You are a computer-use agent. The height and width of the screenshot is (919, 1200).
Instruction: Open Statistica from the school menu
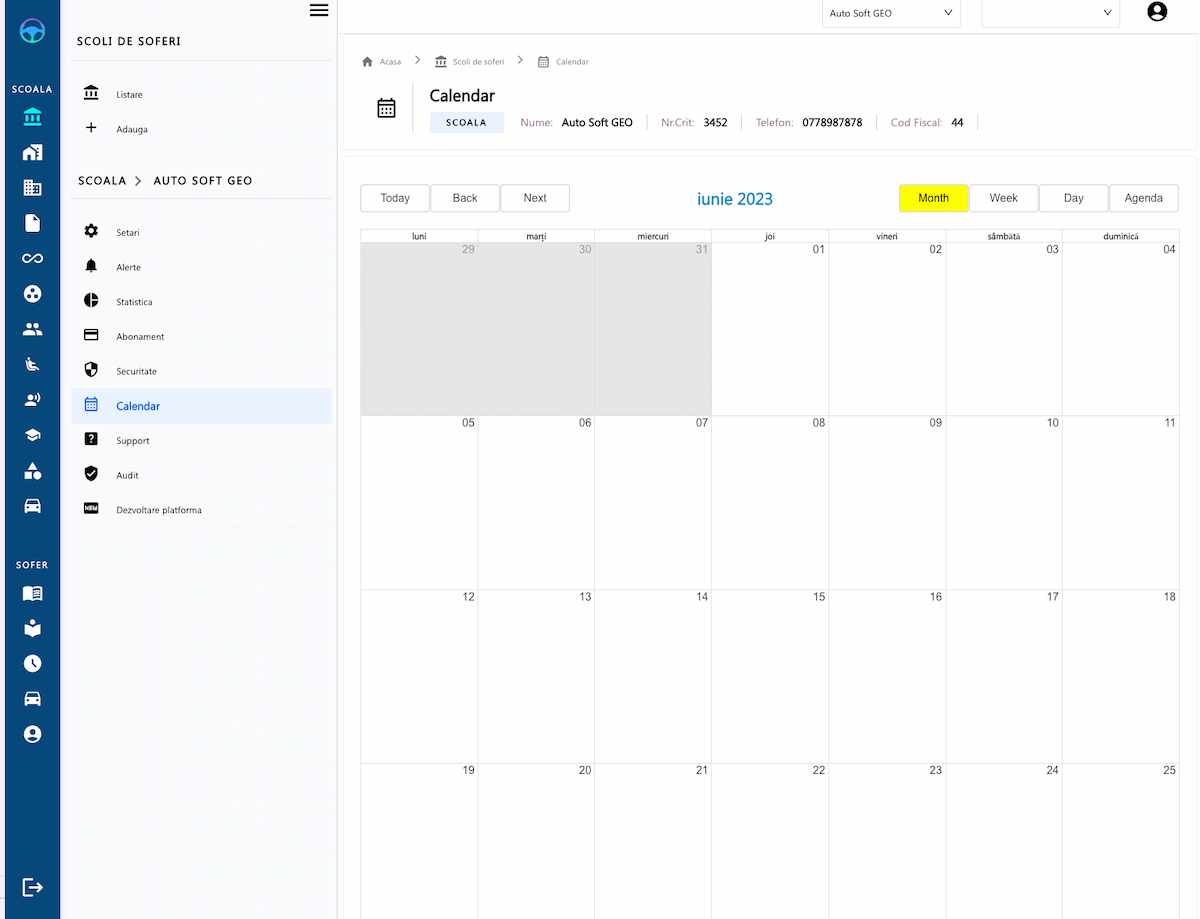pos(133,302)
